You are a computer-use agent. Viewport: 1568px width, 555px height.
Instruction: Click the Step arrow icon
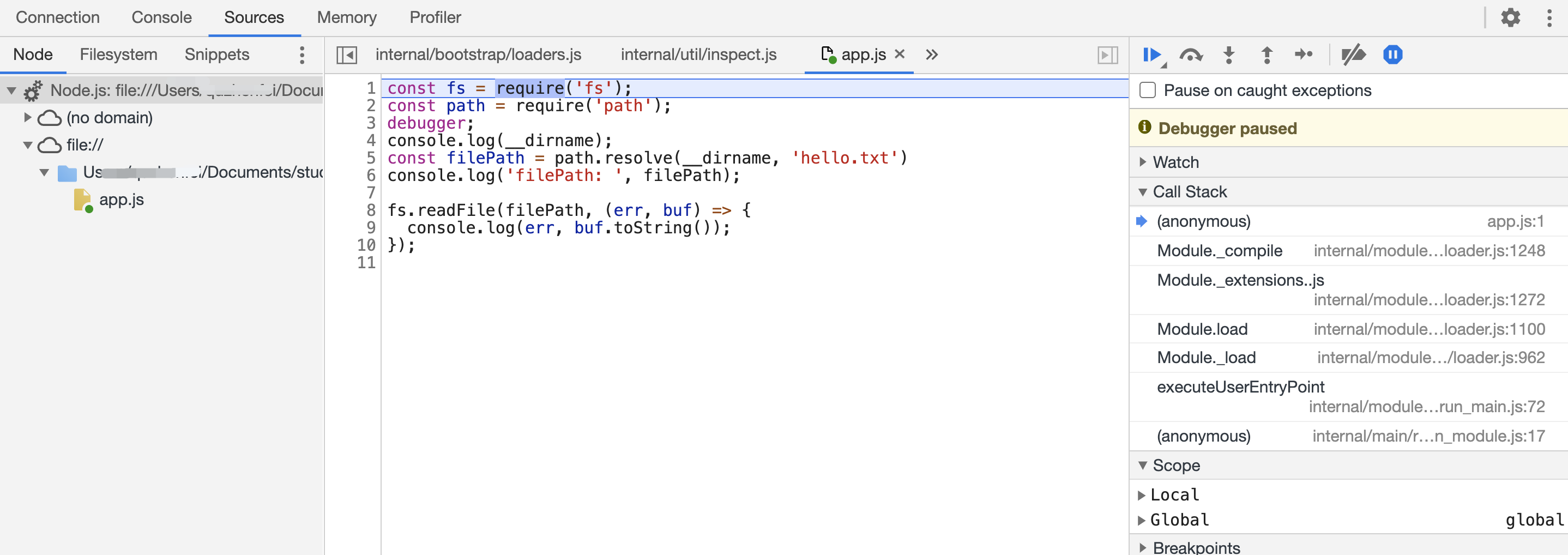(1303, 55)
